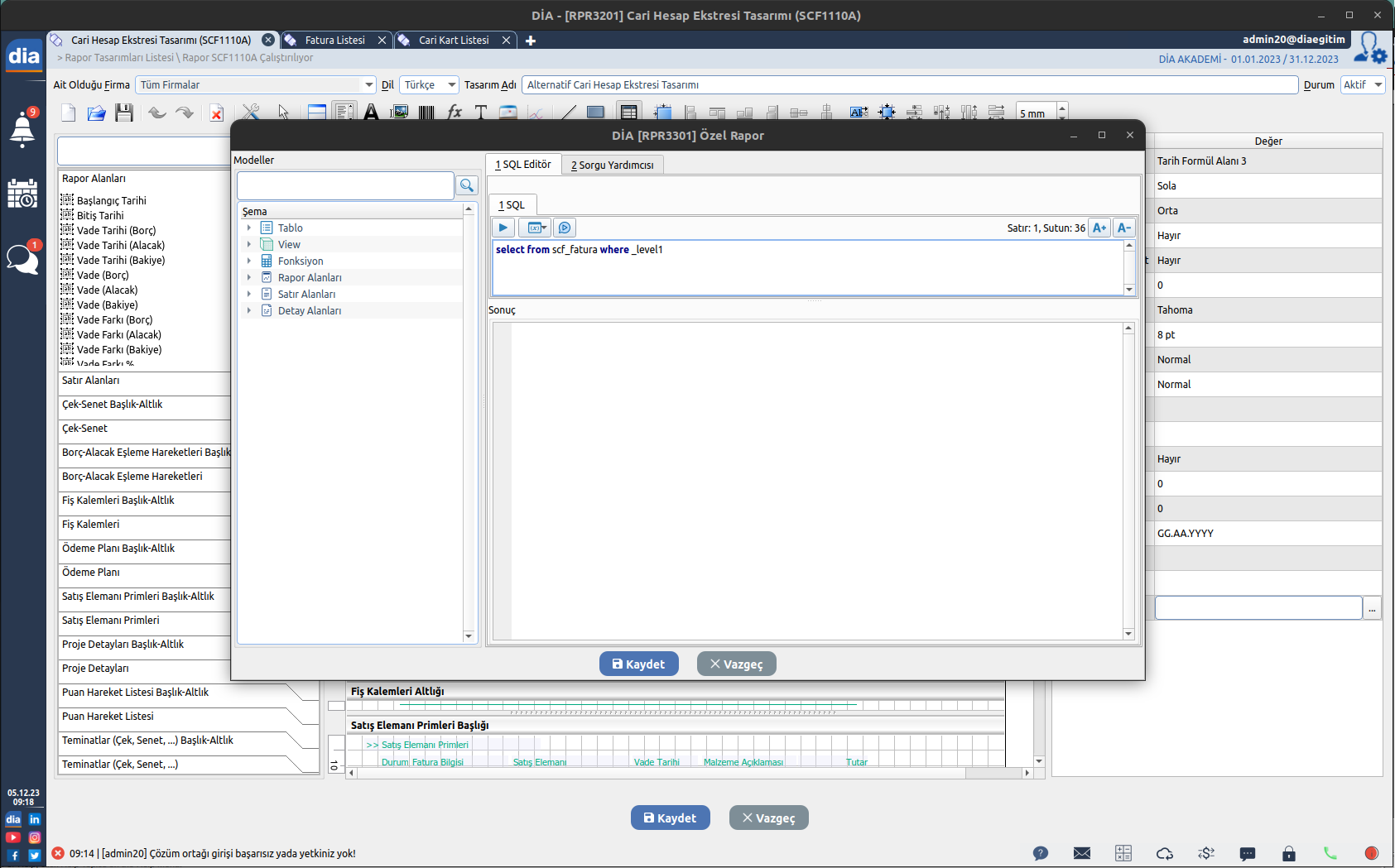Click the undo arrow in toolbar
Viewport: 1395px width, 868px height.
click(x=156, y=113)
